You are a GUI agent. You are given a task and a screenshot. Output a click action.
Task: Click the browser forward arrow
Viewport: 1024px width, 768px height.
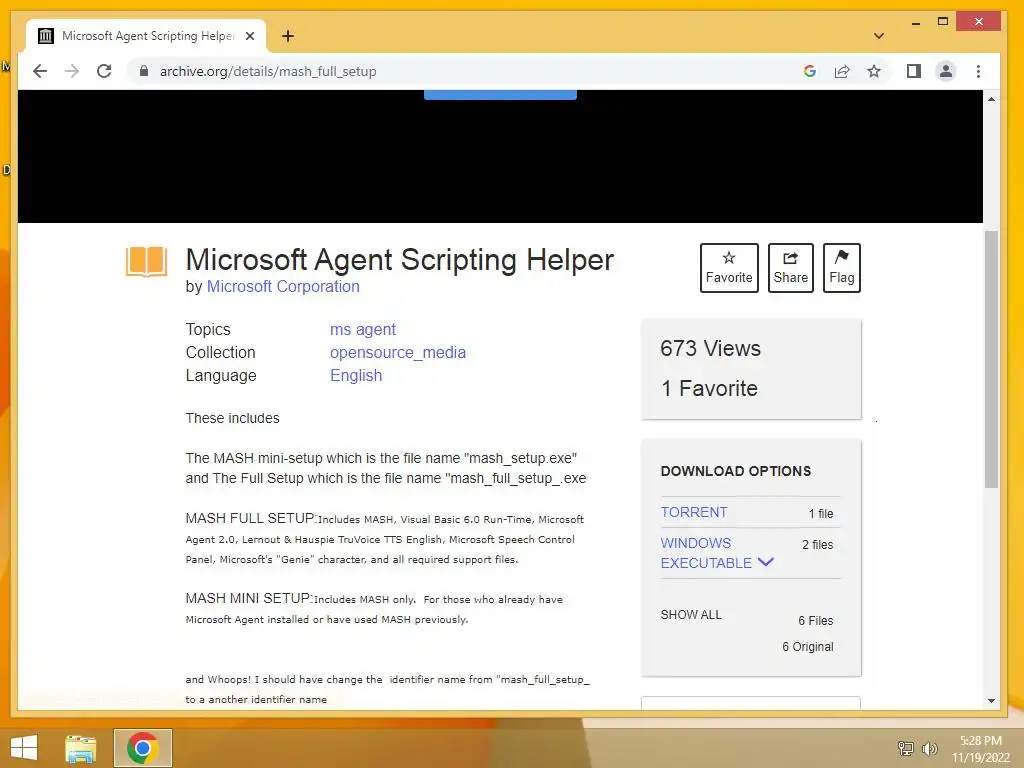tap(72, 71)
